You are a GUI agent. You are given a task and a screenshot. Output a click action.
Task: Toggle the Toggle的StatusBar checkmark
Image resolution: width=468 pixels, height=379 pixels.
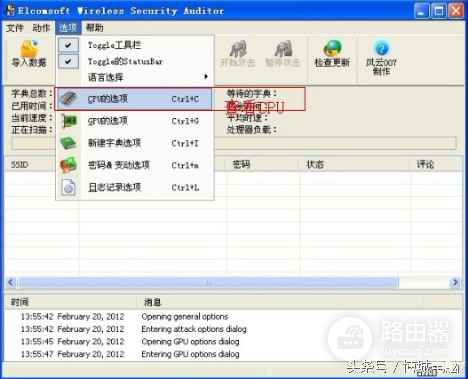point(68,61)
